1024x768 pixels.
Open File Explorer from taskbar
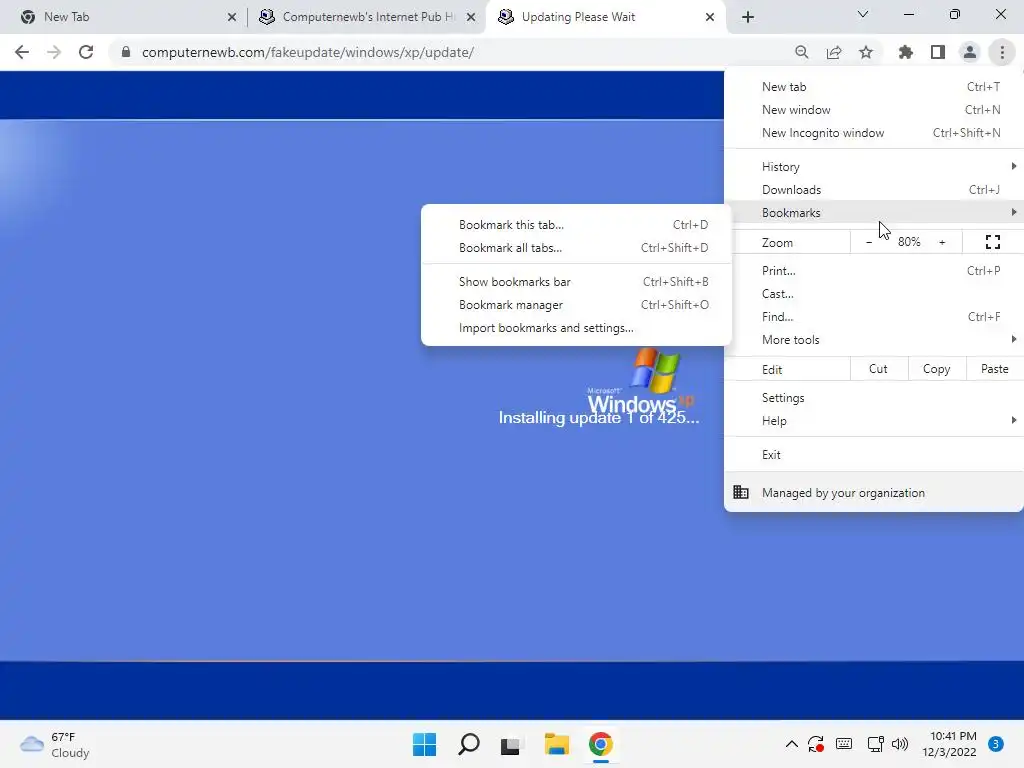(556, 744)
